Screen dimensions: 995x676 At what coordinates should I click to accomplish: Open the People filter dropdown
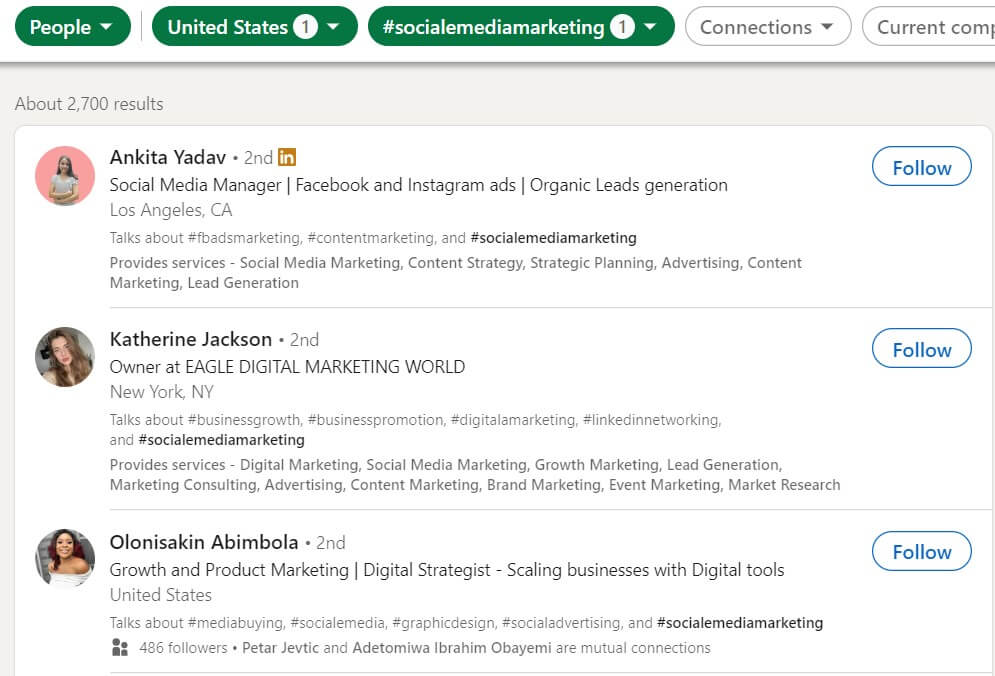(72, 27)
